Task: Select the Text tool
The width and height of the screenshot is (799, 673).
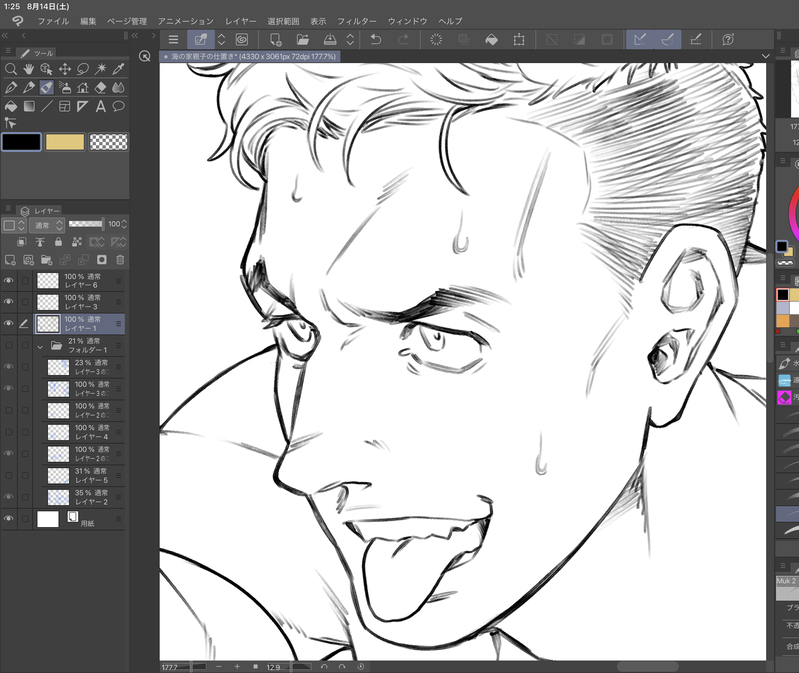Action: coord(100,106)
